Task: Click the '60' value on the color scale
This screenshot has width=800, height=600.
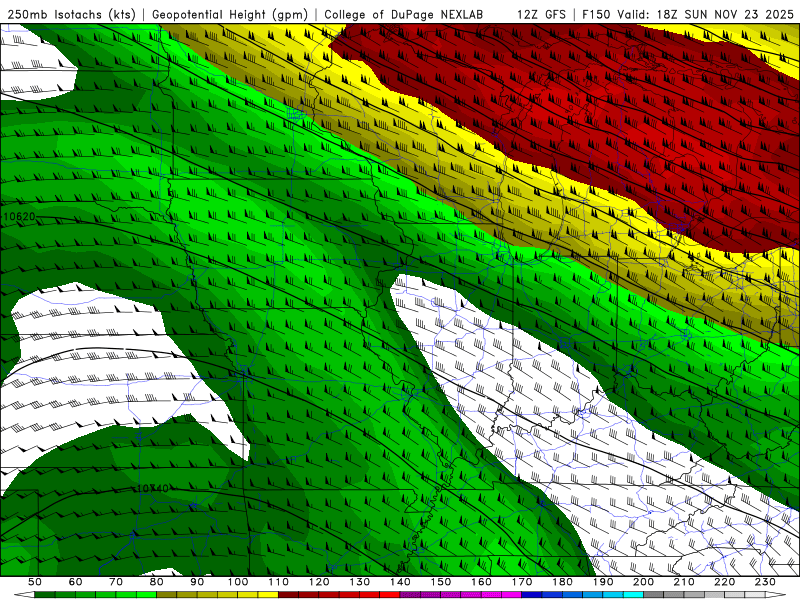Action: 75,582
